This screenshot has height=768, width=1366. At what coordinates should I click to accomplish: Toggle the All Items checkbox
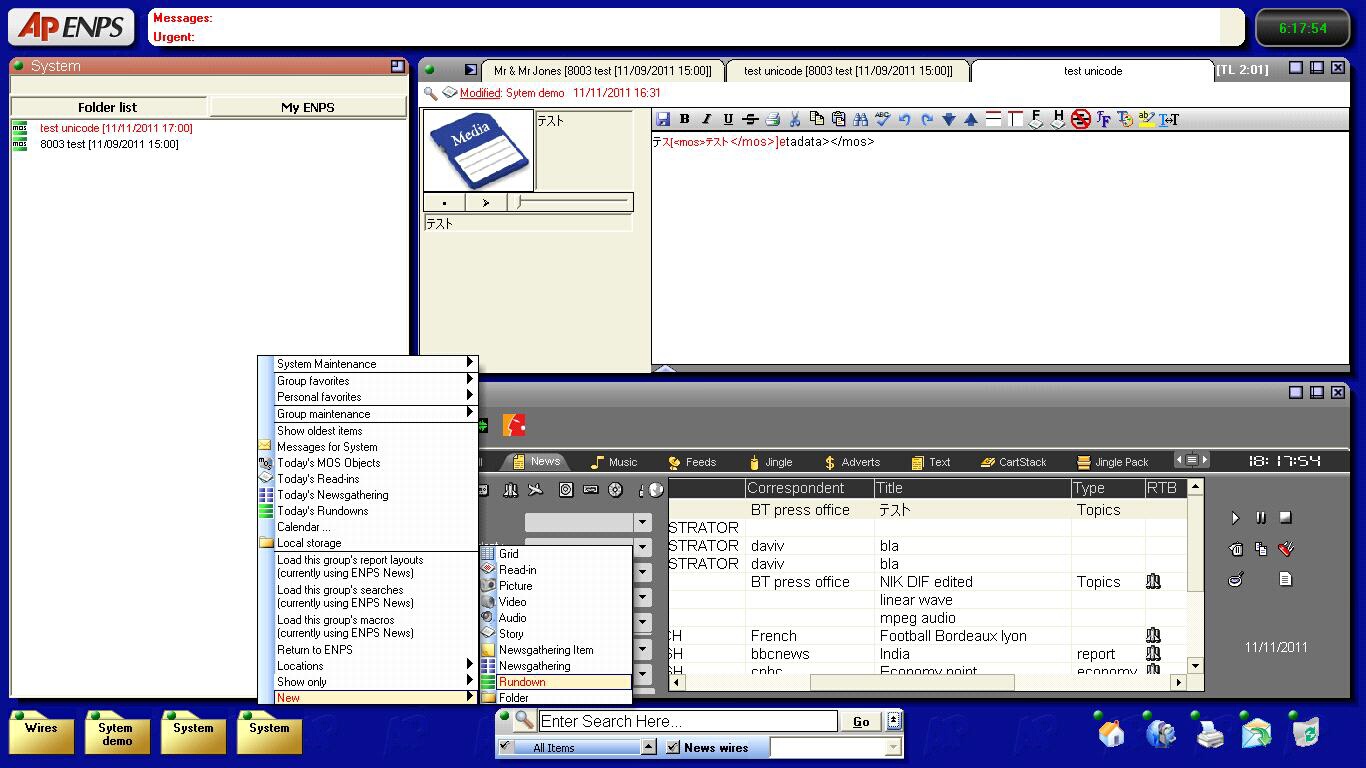pos(505,747)
